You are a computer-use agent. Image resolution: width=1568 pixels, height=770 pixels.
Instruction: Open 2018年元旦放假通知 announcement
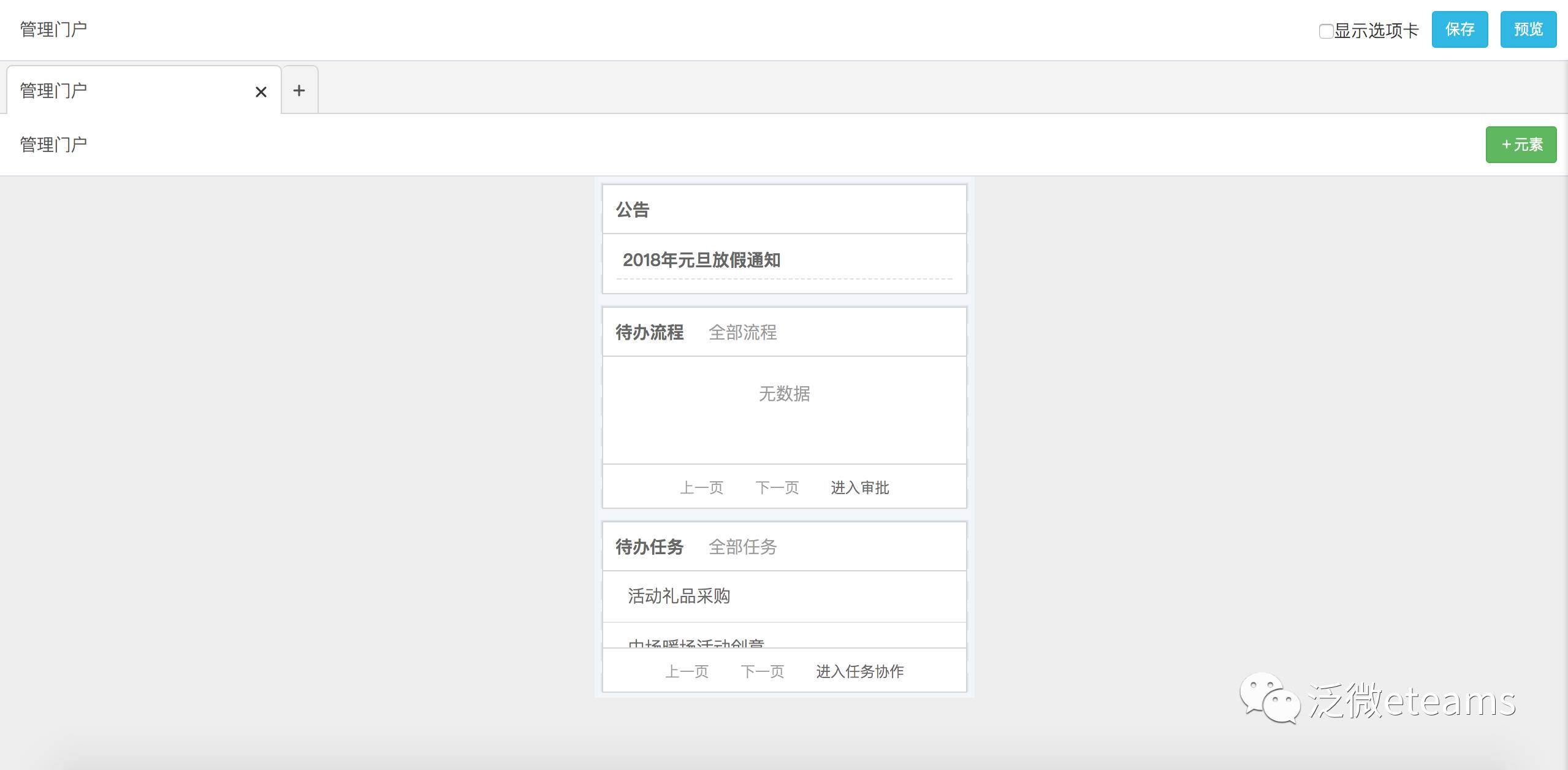[x=701, y=260]
